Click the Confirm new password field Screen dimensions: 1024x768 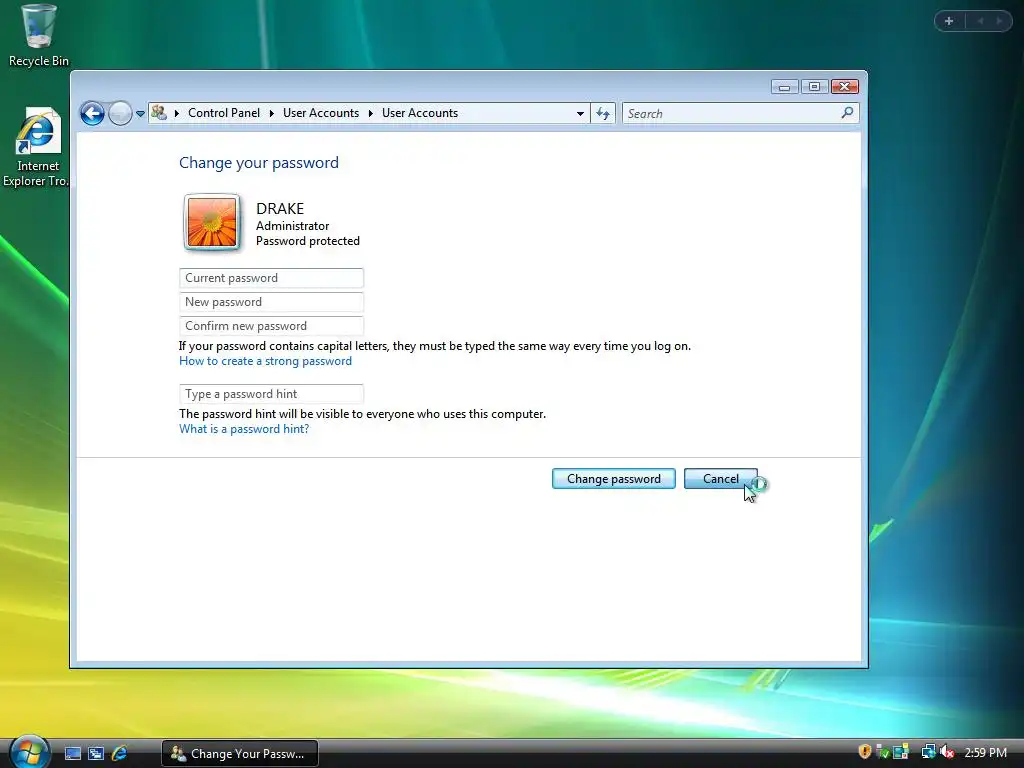271,326
